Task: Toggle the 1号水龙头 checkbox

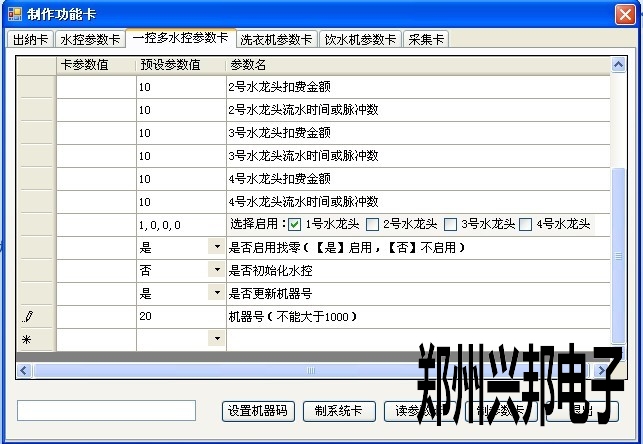Action: coord(294,224)
